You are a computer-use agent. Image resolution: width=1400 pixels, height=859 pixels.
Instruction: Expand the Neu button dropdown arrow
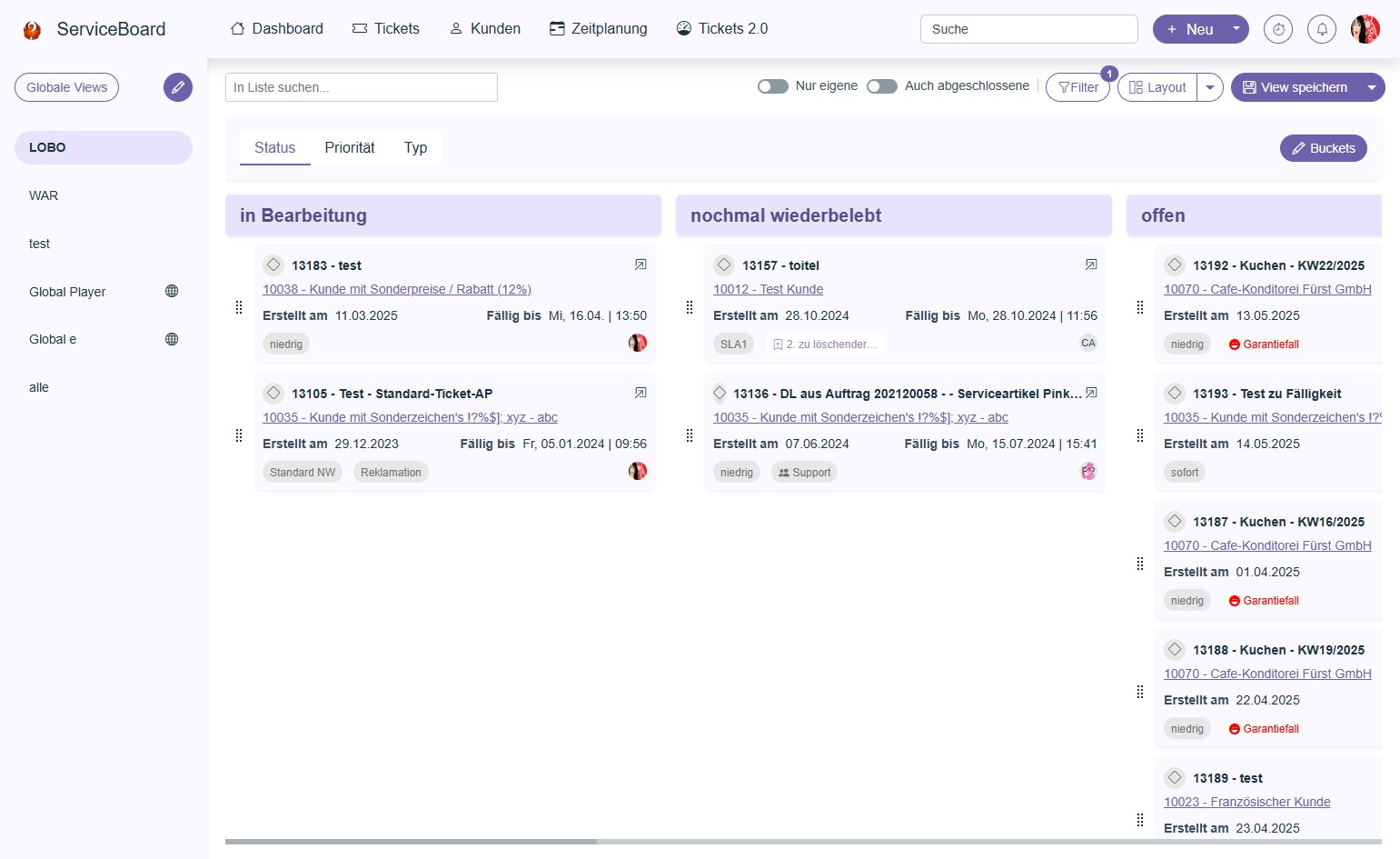tap(1236, 29)
